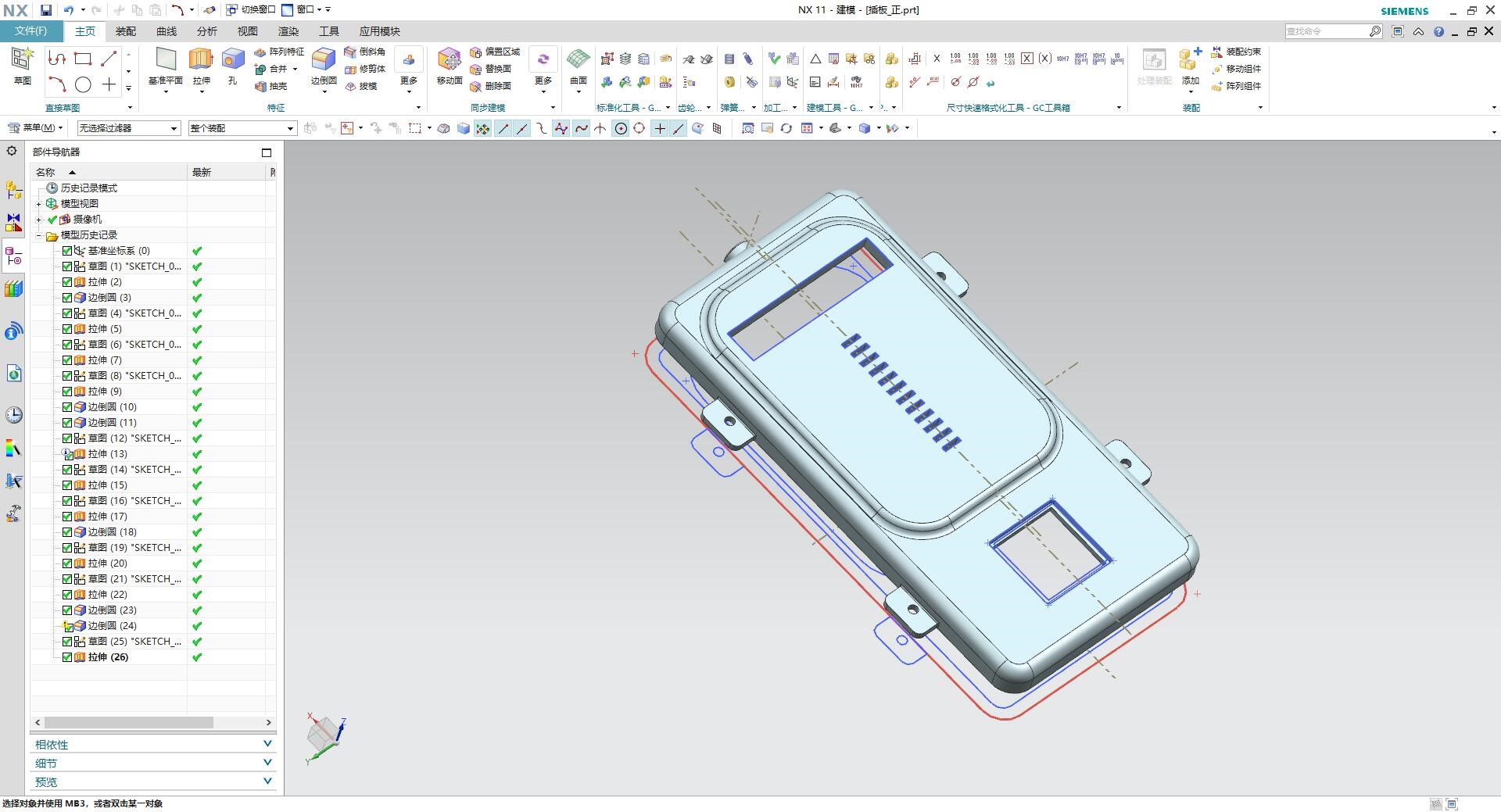Uncheck 拉伸 (7) feature checkbox
The height and width of the screenshot is (812, 1501).
click(67, 360)
